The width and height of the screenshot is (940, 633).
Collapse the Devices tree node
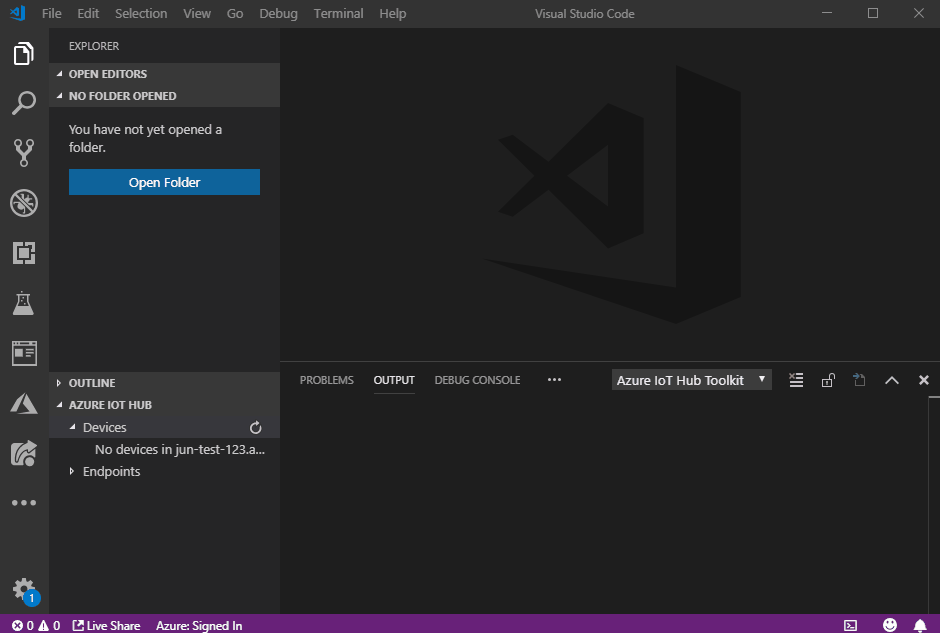pos(73,427)
